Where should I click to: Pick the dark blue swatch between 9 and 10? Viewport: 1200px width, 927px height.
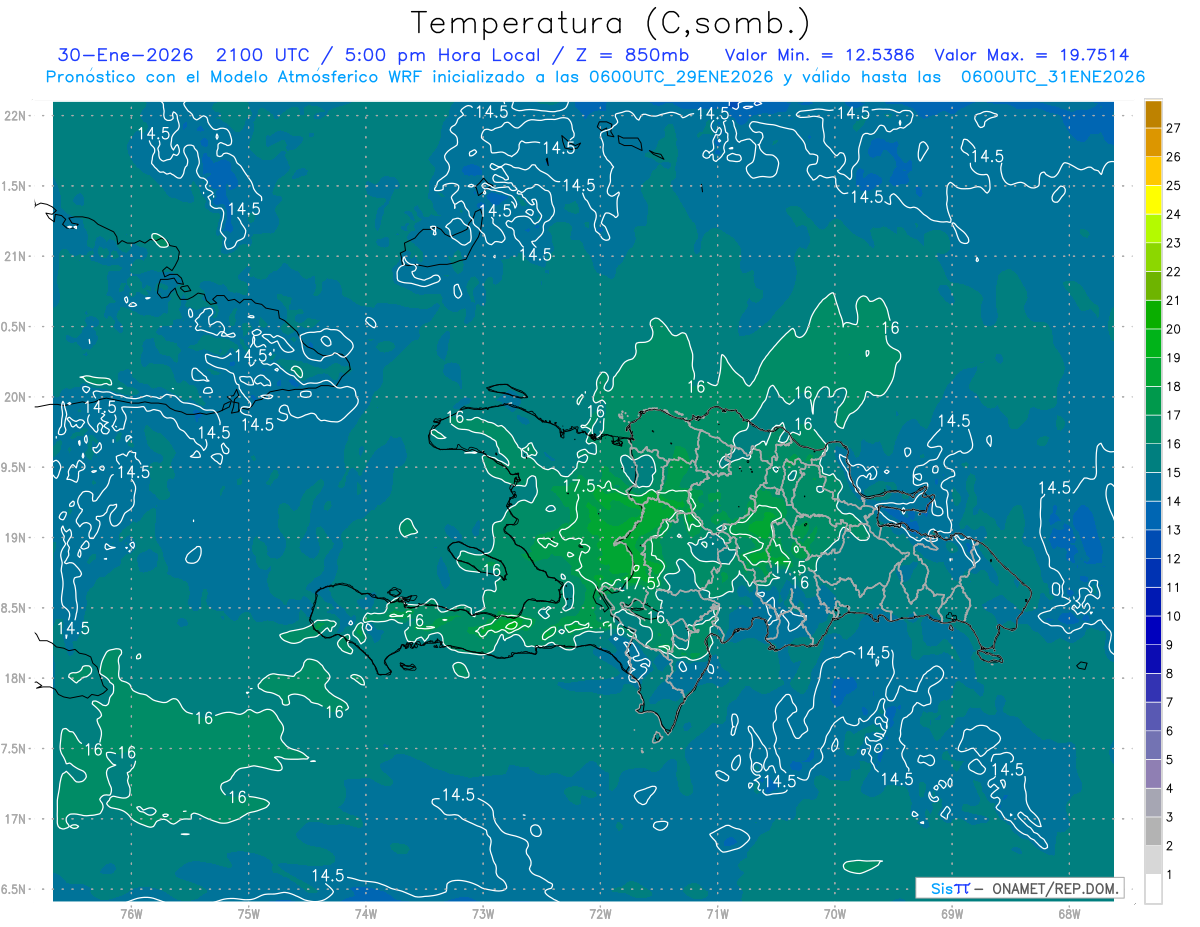click(x=1153, y=630)
